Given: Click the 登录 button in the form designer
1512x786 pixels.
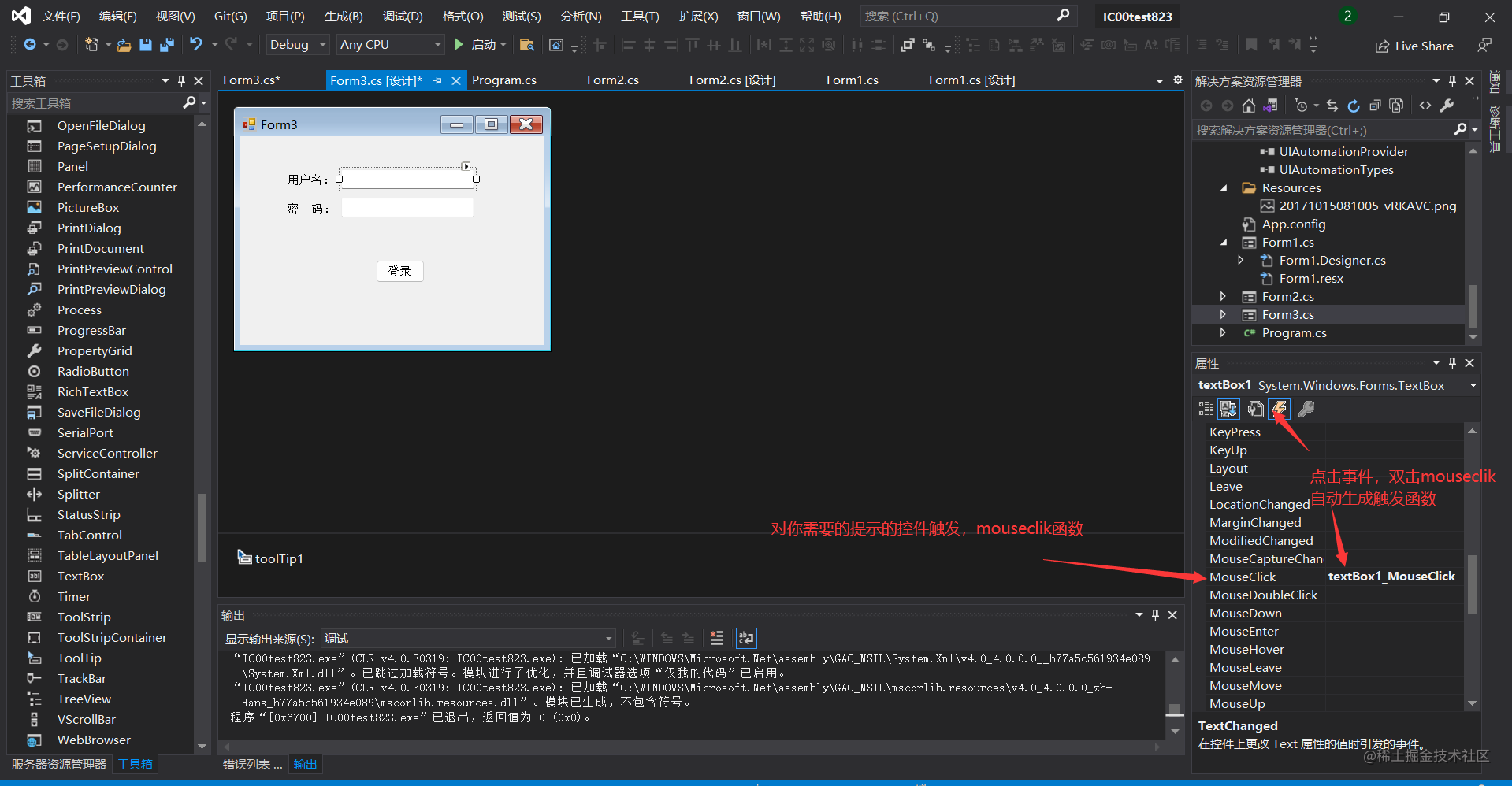Looking at the screenshot, I should (399, 271).
